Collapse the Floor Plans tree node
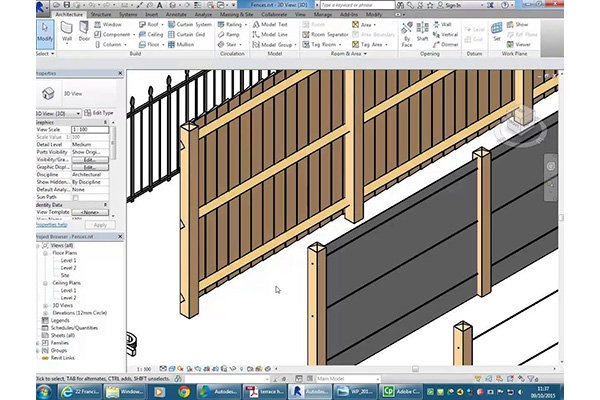The height and width of the screenshot is (400, 600). point(45,253)
